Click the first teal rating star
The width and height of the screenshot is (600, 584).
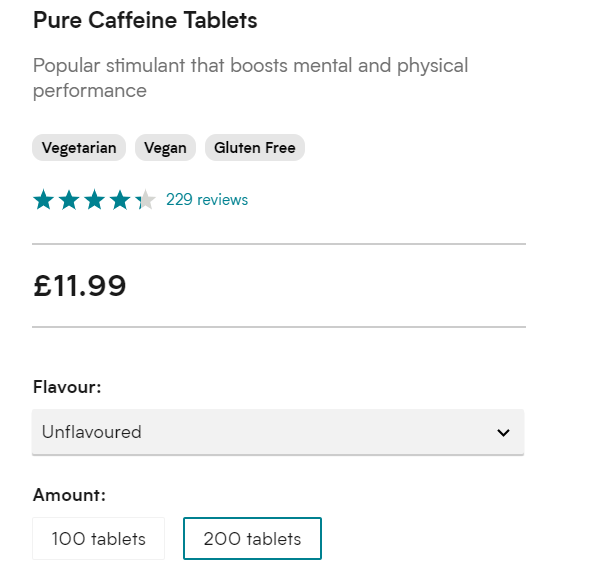(43, 200)
